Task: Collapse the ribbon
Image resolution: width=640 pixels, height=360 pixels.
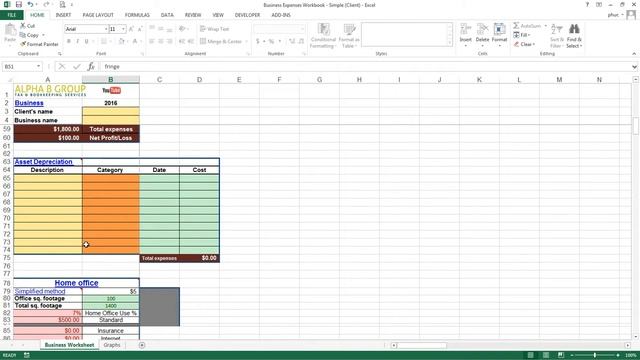Action: (634, 54)
